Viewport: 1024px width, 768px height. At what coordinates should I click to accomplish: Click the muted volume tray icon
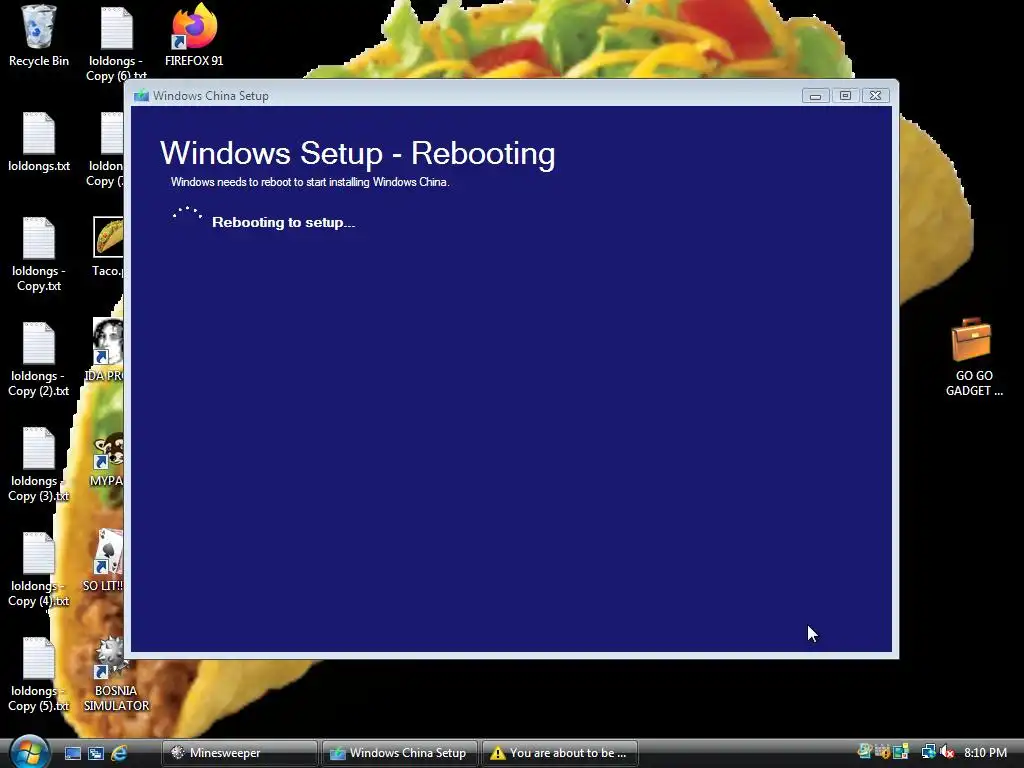point(947,752)
